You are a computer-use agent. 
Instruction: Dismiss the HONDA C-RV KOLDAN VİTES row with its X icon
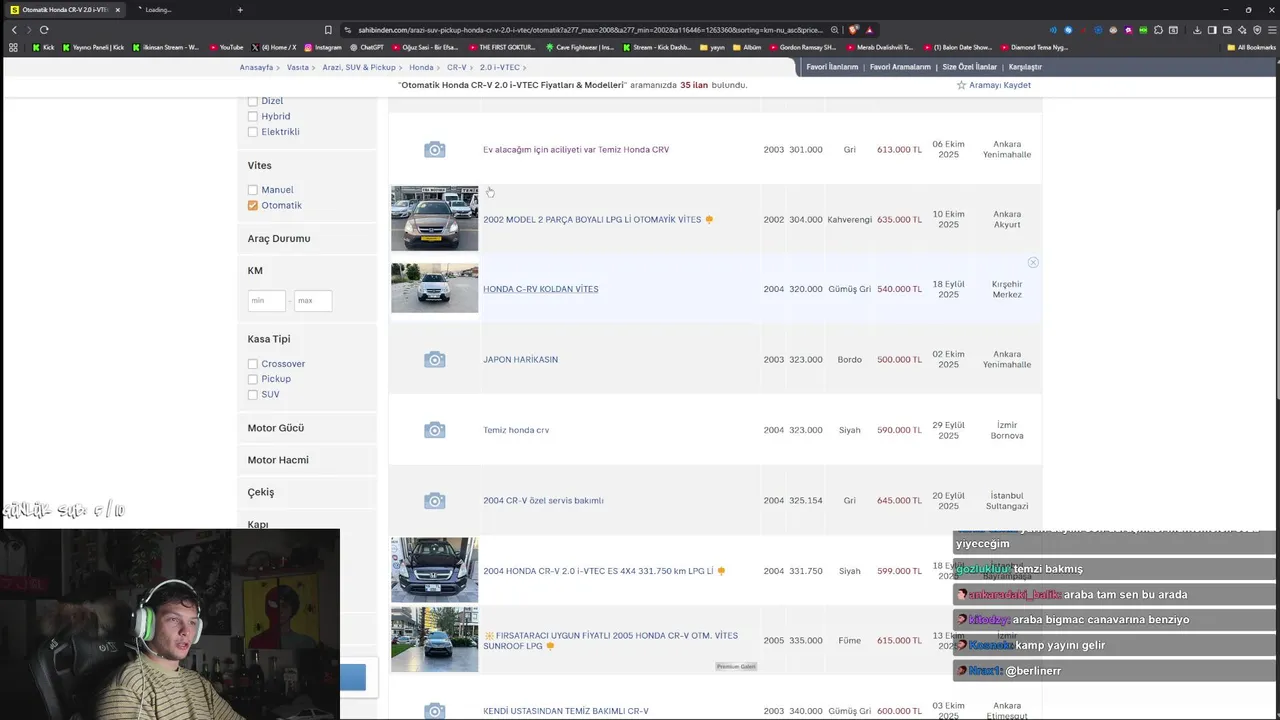click(x=1033, y=262)
